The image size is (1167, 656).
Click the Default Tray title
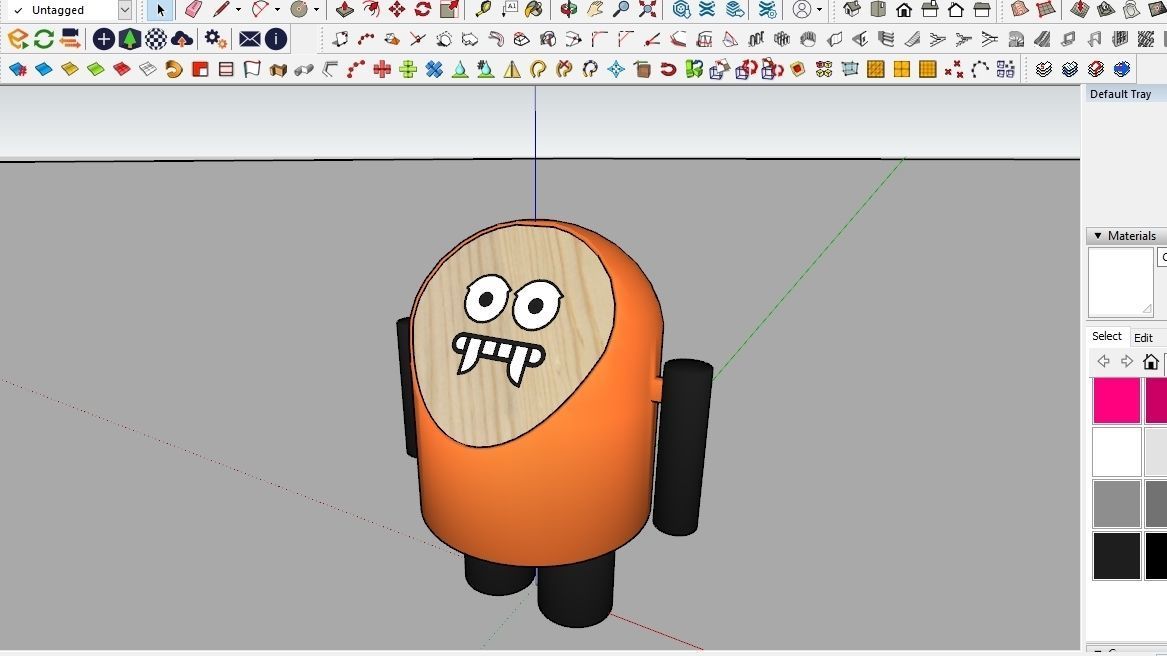coord(1120,94)
